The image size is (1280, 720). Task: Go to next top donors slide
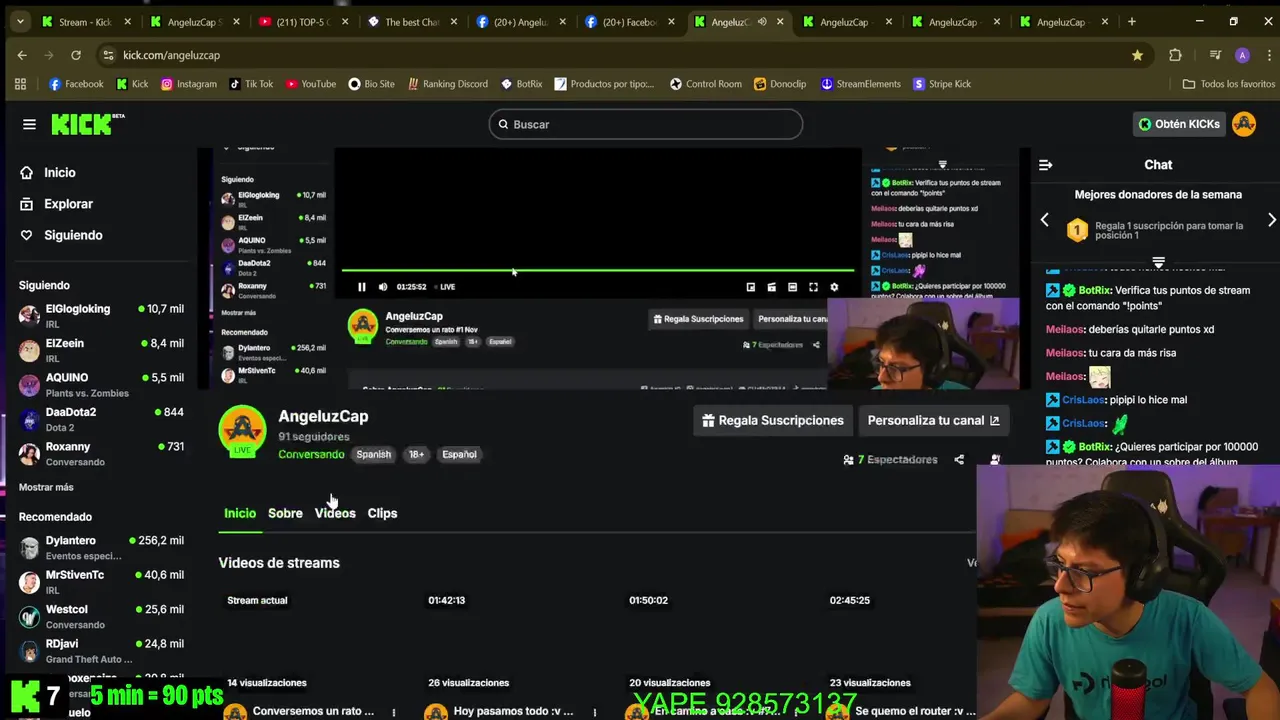pos(1271,220)
